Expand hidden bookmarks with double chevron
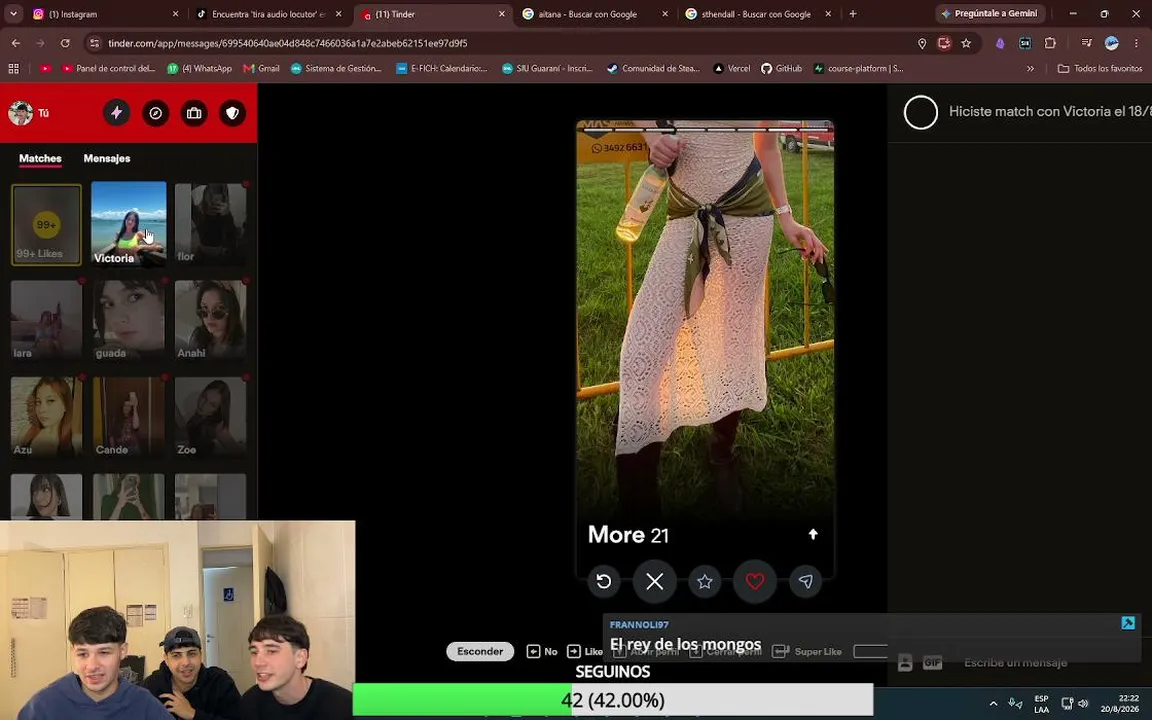The image size is (1152, 720). (1030, 68)
